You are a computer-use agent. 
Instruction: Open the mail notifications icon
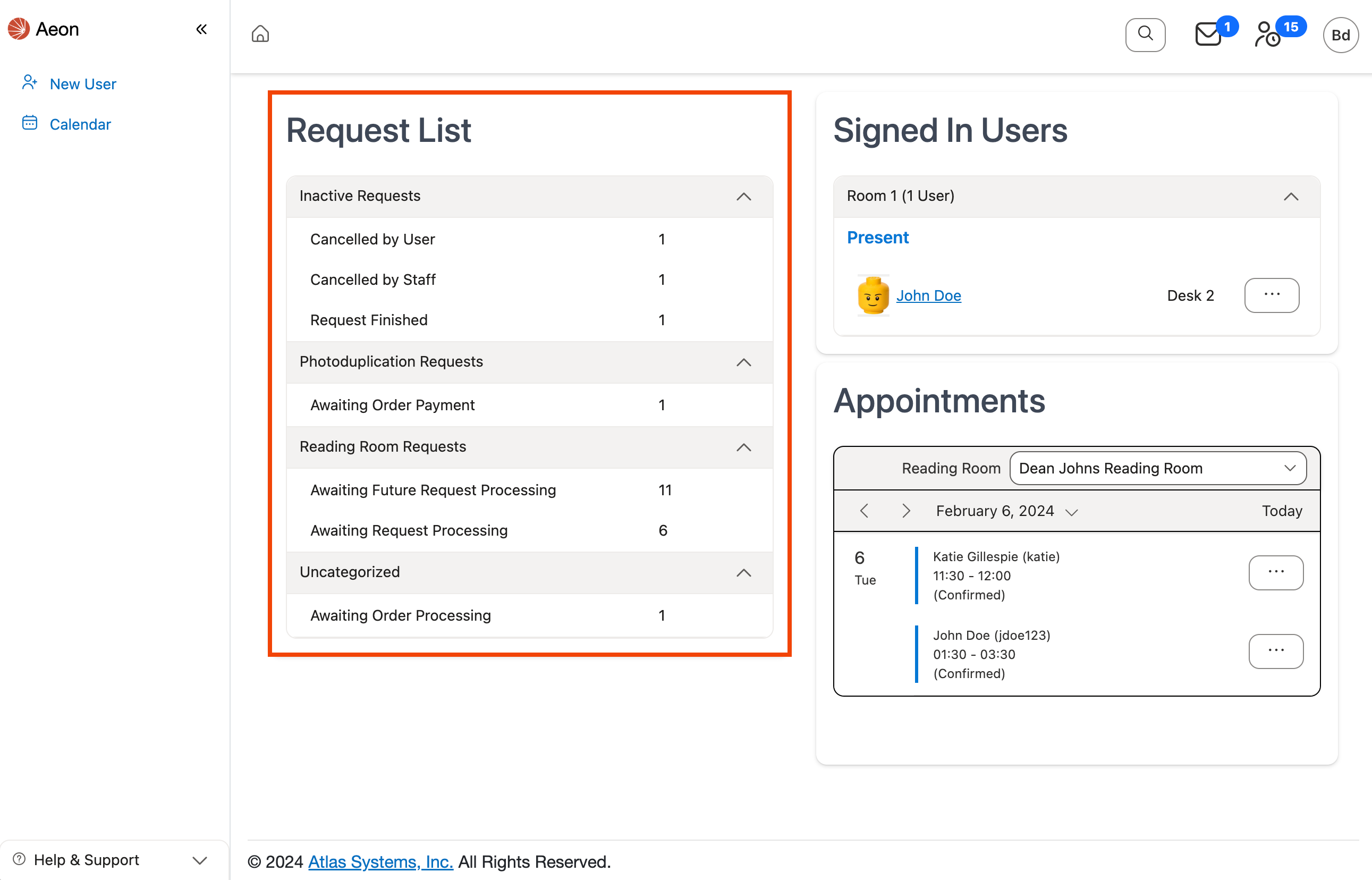[1208, 36]
